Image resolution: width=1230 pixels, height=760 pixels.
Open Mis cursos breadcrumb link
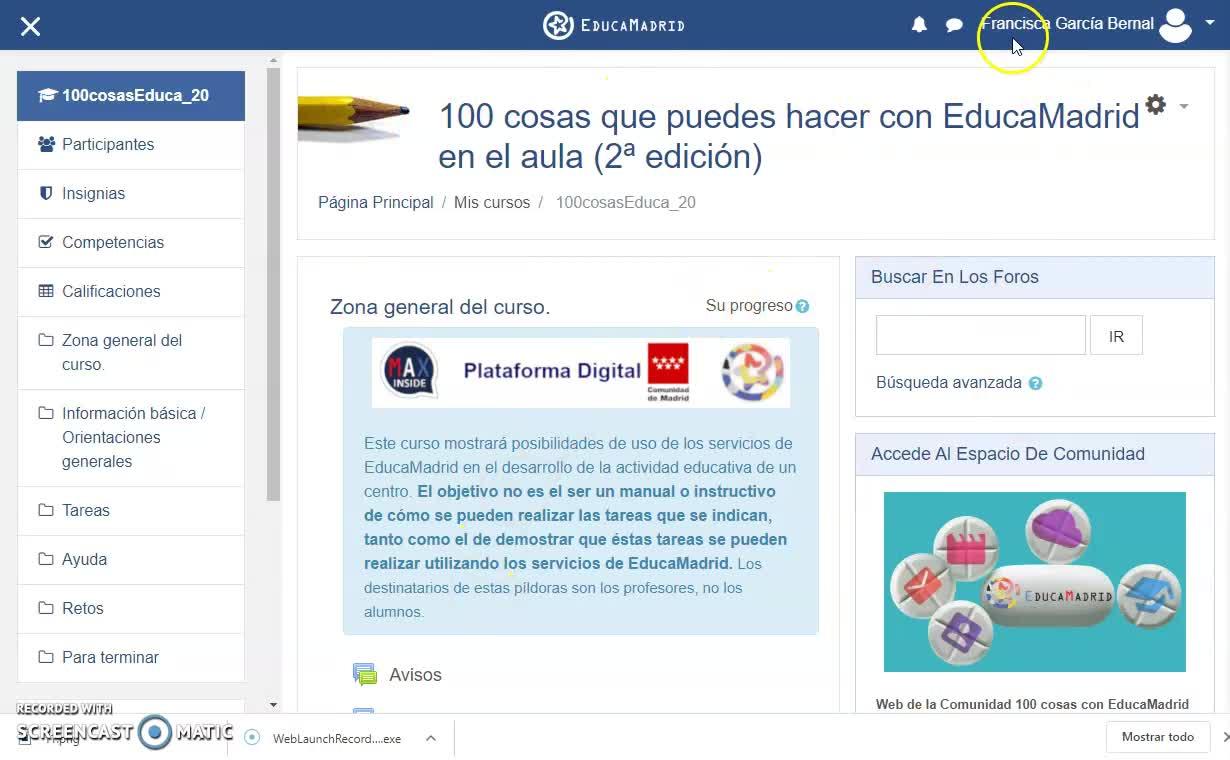[492, 202]
